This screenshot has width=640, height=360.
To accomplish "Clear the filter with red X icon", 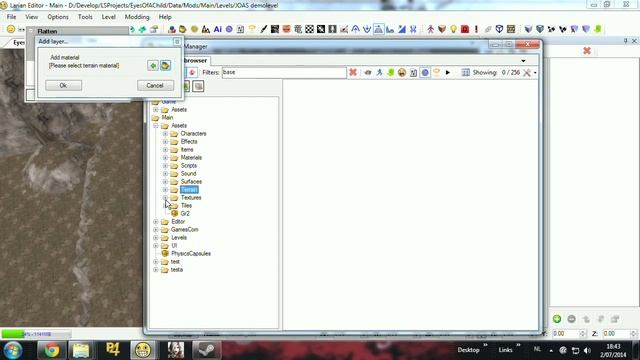I will click(353, 72).
